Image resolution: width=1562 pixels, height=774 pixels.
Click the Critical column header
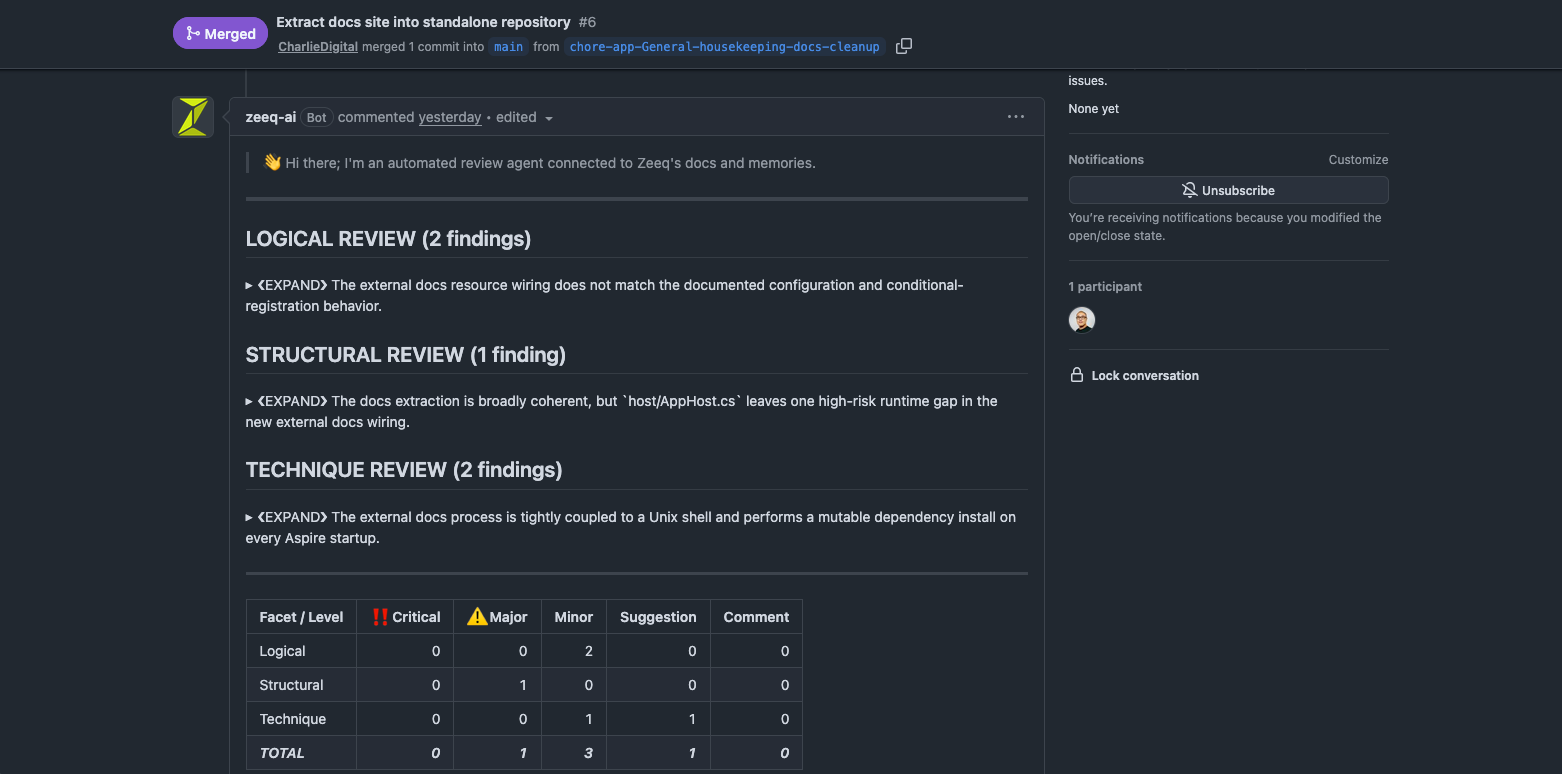point(405,617)
